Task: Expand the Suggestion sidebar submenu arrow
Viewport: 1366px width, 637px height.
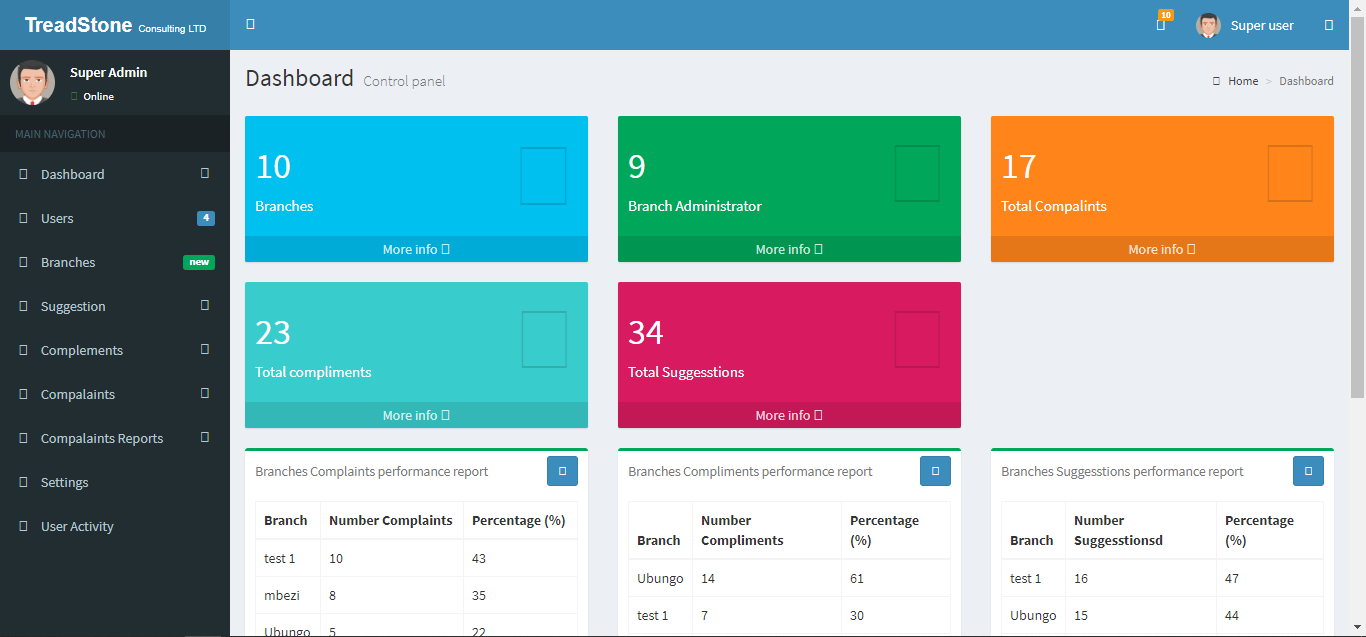Action: pyautogui.click(x=205, y=306)
